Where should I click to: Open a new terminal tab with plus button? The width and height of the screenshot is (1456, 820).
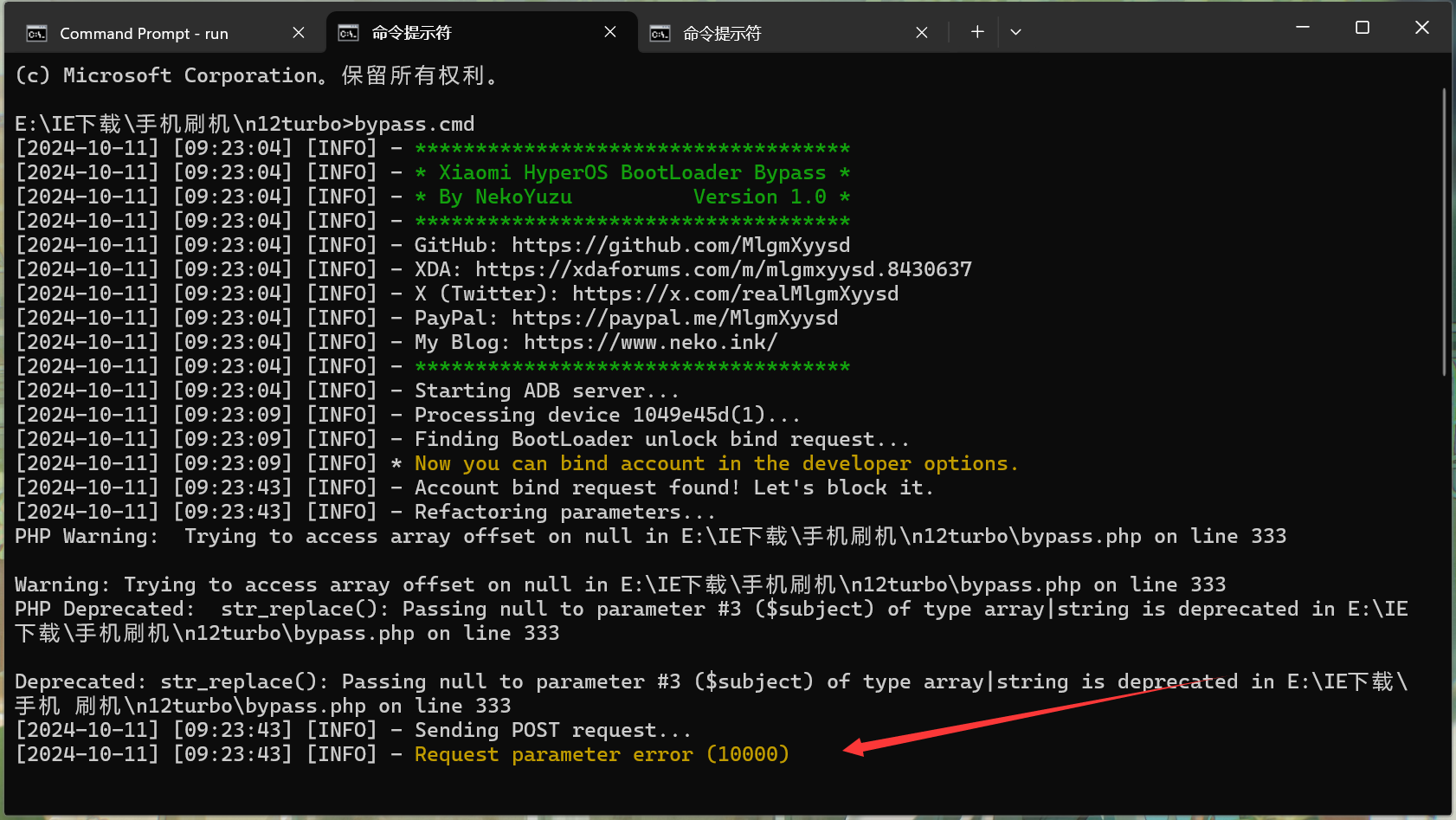click(977, 32)
